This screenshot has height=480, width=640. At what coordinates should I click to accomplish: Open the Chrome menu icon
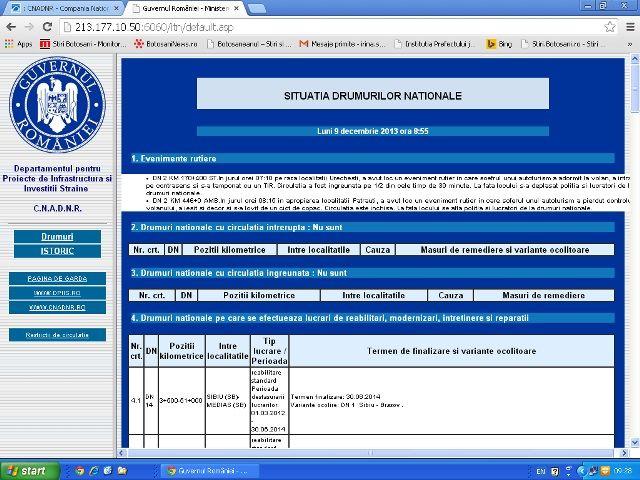[x=629, y=26]
